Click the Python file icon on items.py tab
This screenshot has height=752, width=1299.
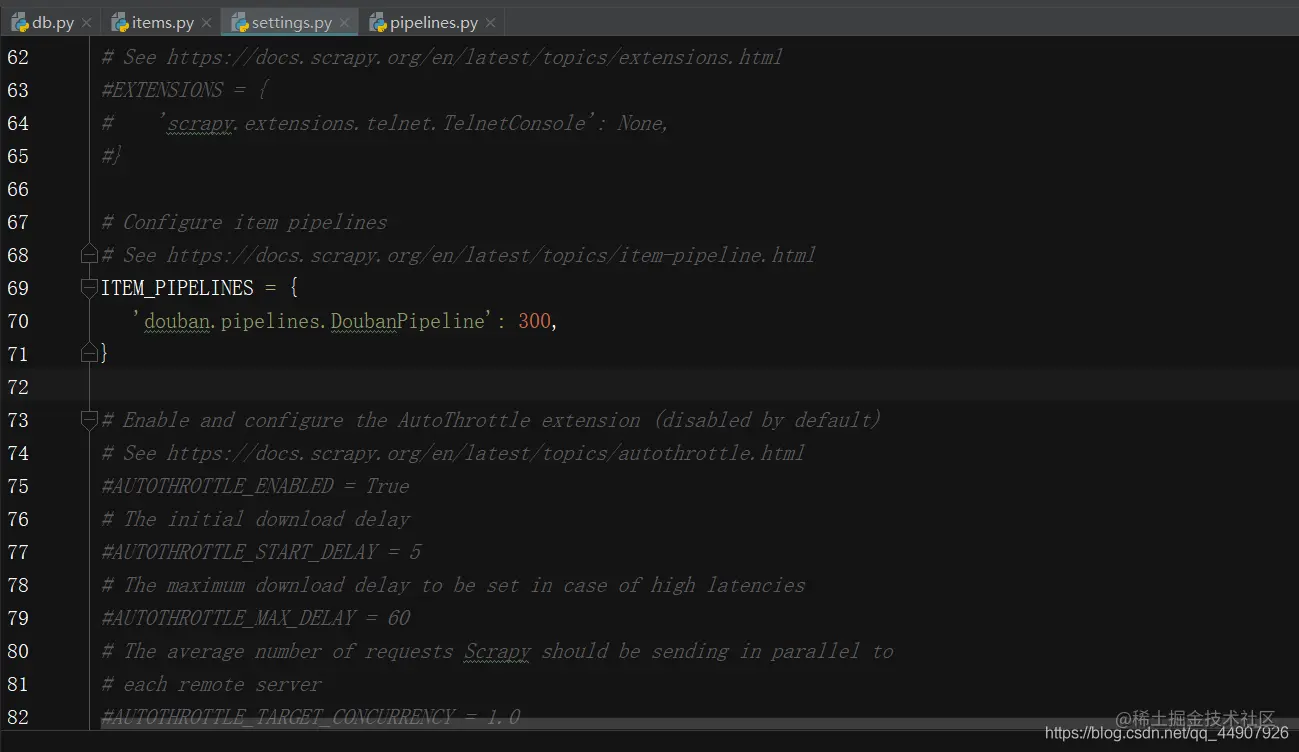[x=120, y=22]
